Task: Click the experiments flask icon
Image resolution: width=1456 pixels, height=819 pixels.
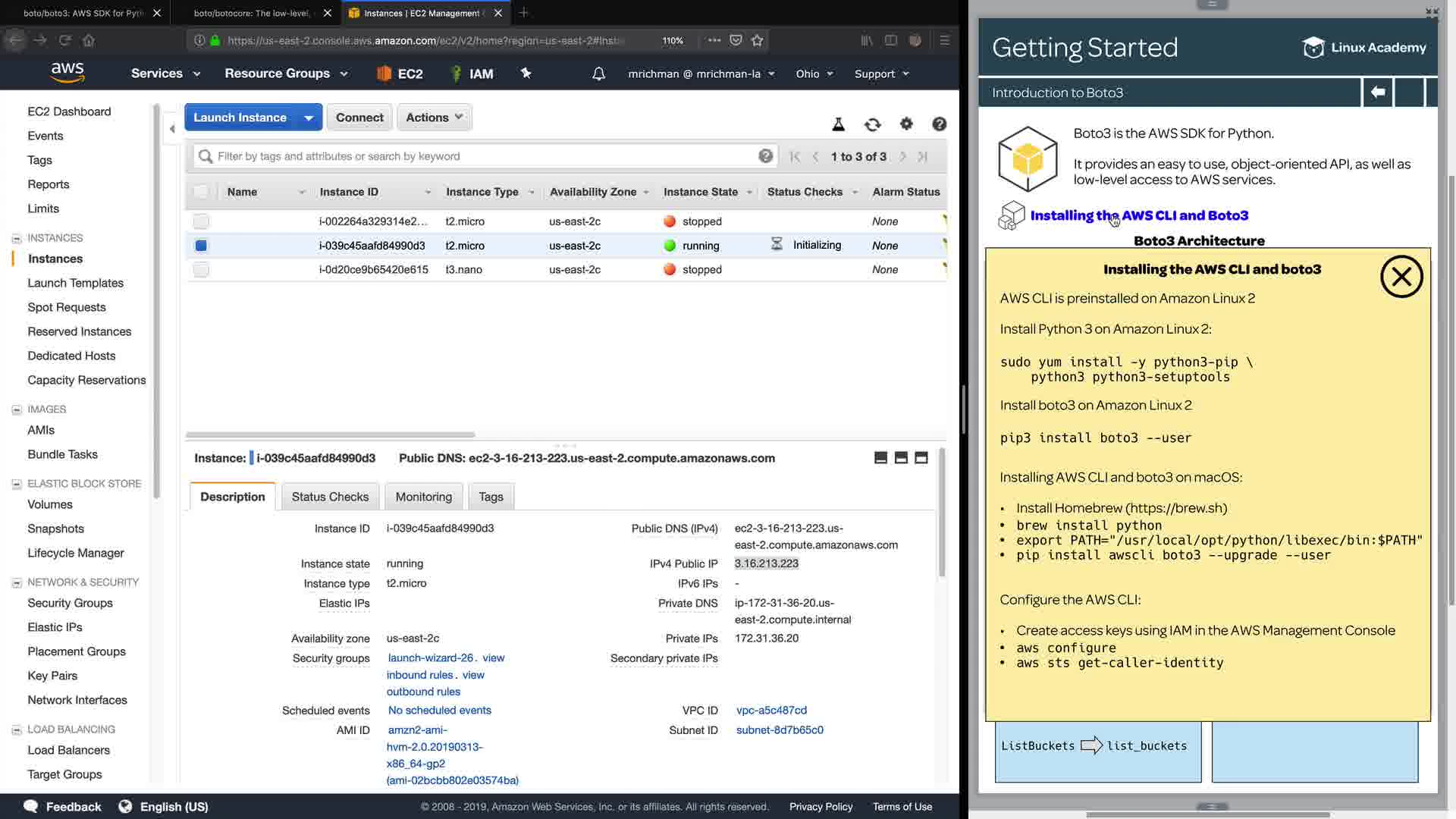Action: point(839,124)
